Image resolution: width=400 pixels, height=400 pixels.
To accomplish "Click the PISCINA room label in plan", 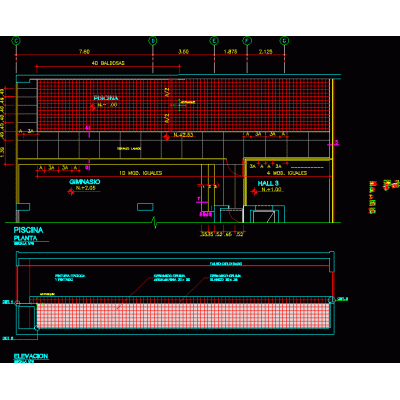I will click(106, 98).
